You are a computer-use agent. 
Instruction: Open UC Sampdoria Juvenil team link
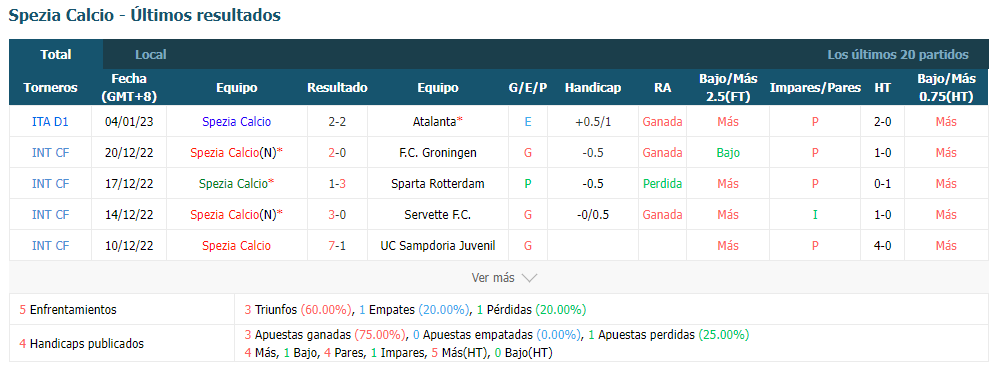tap(438, 245)
